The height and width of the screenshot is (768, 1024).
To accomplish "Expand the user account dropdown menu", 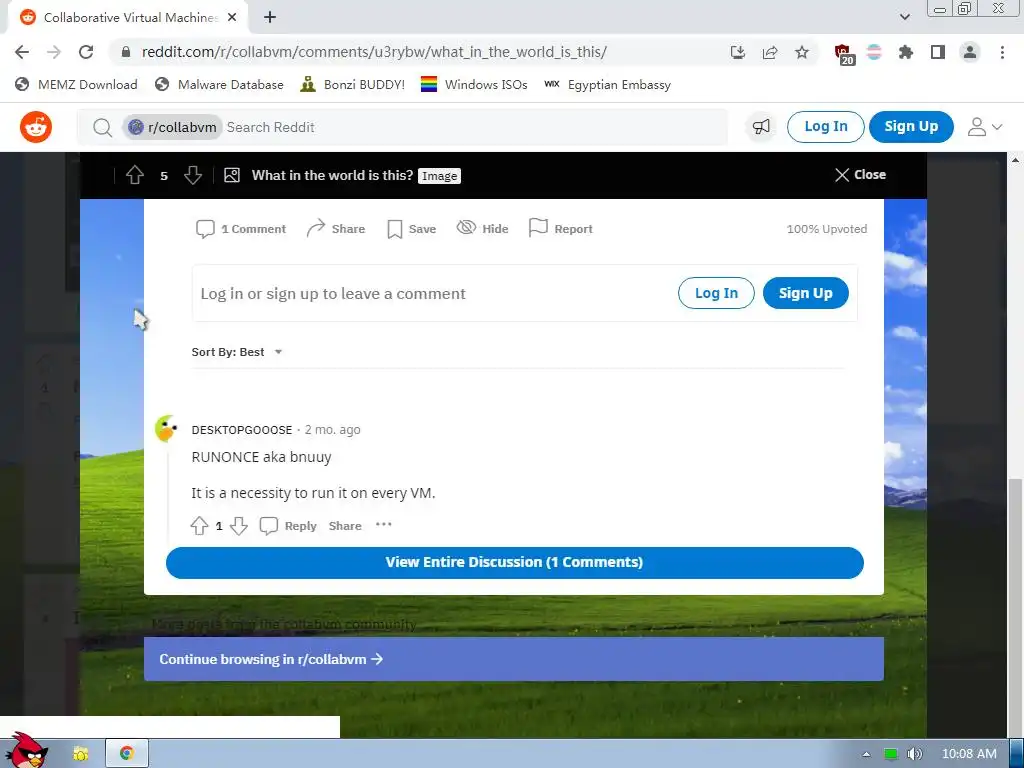I will [x=985, y=127].
